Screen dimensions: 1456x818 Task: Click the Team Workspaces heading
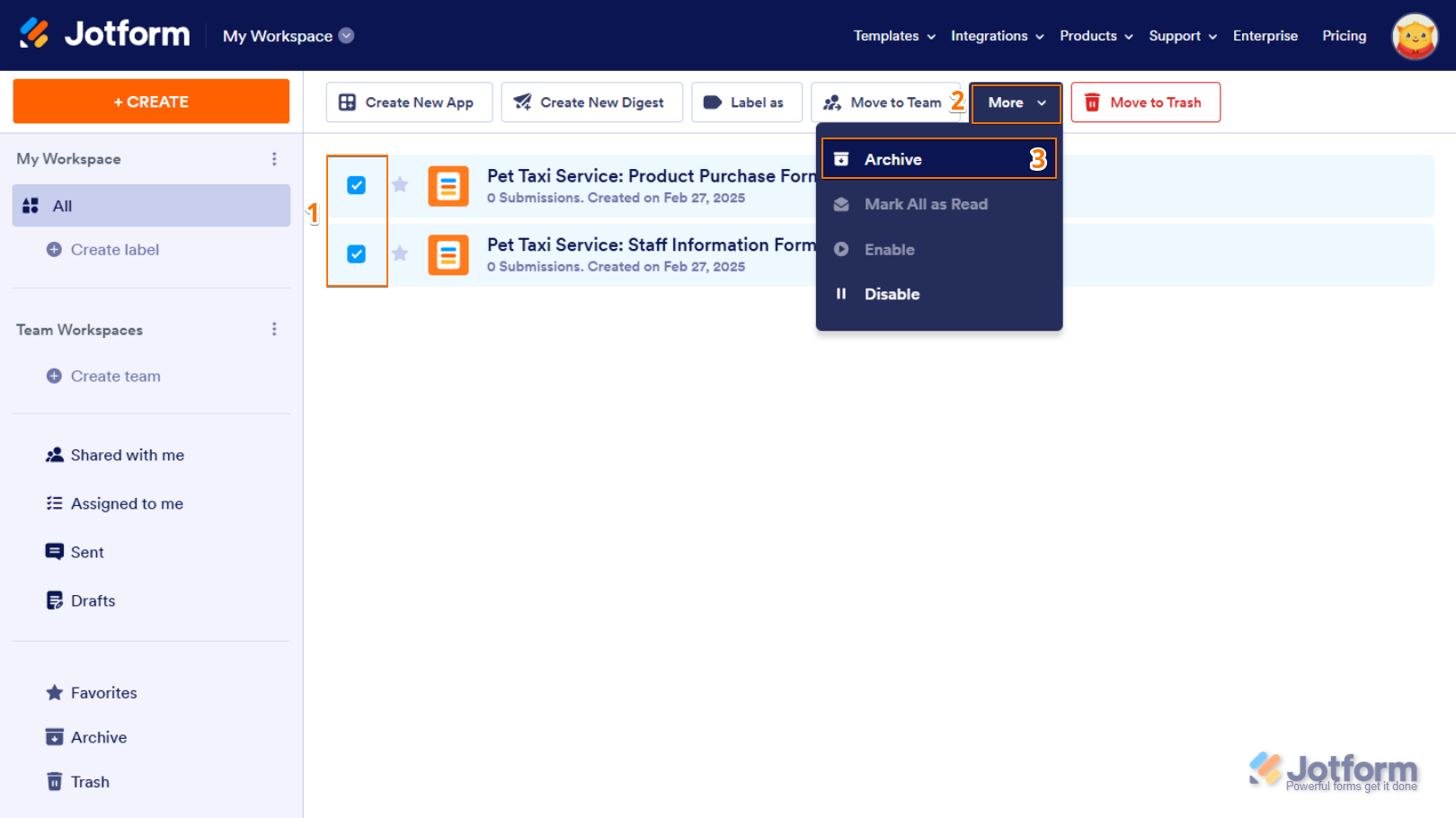79,330
